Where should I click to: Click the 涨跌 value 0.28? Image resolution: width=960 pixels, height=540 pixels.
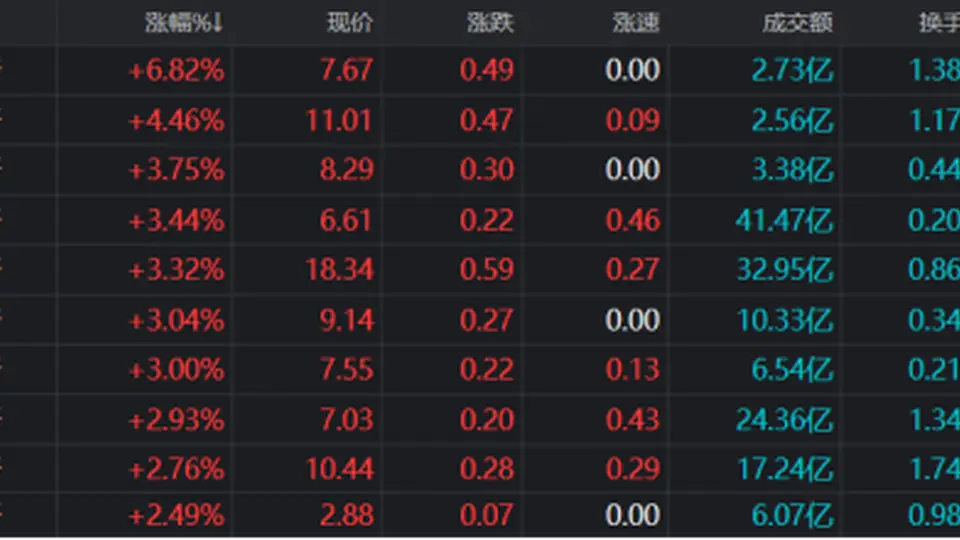487,469
